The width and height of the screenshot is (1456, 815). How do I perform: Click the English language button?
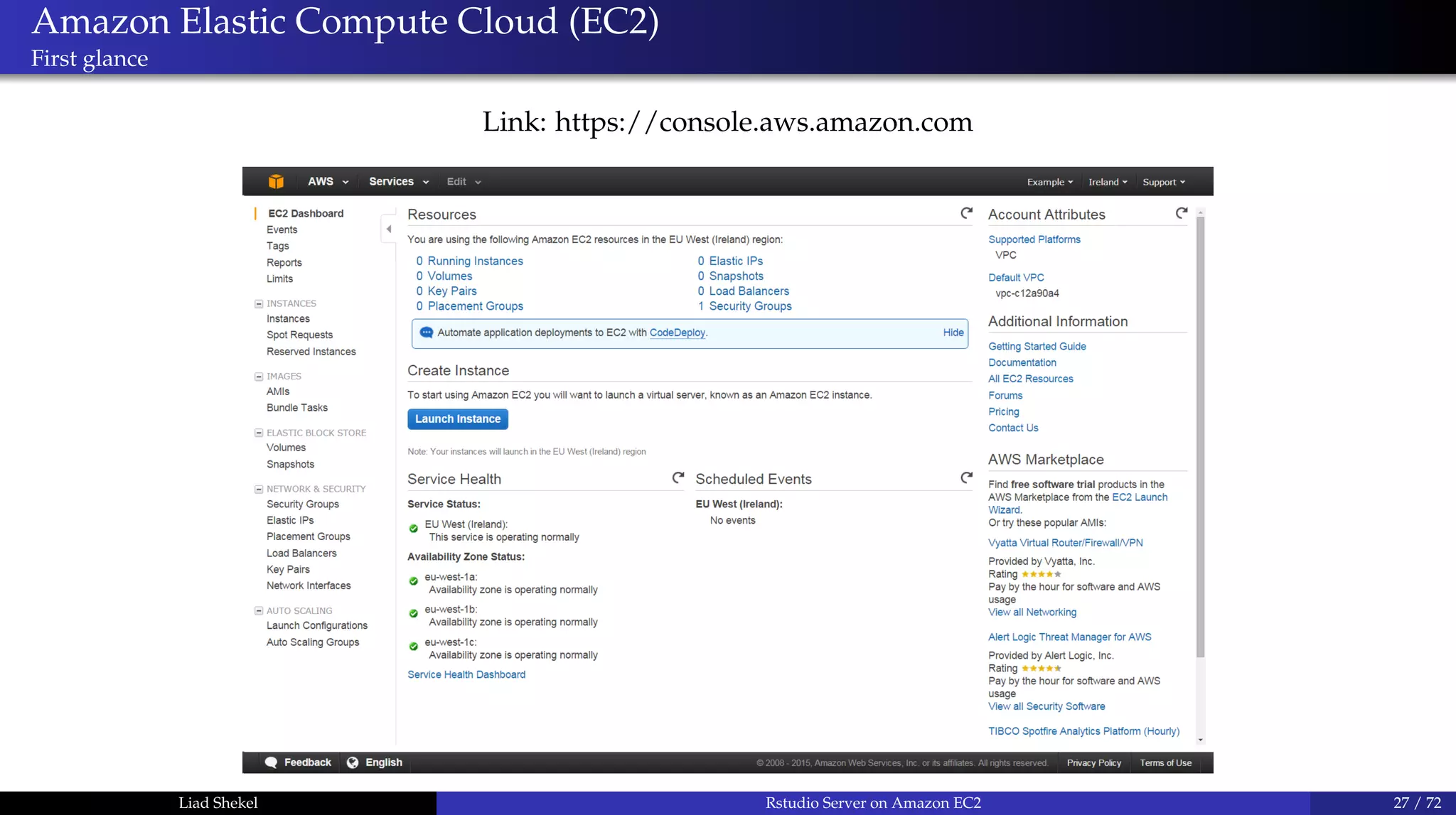(375, 762)
